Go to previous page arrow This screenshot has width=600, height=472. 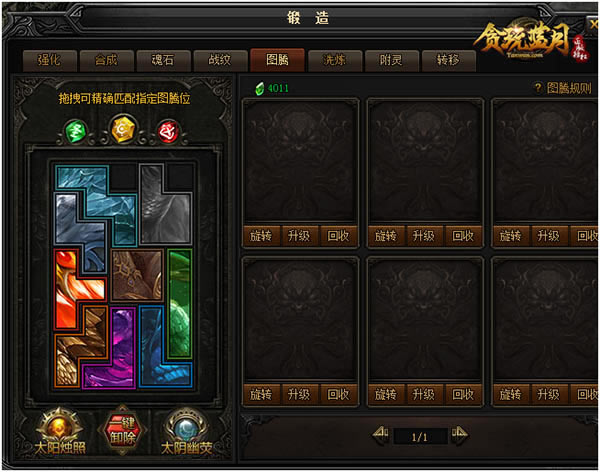(x=381, y=434)
